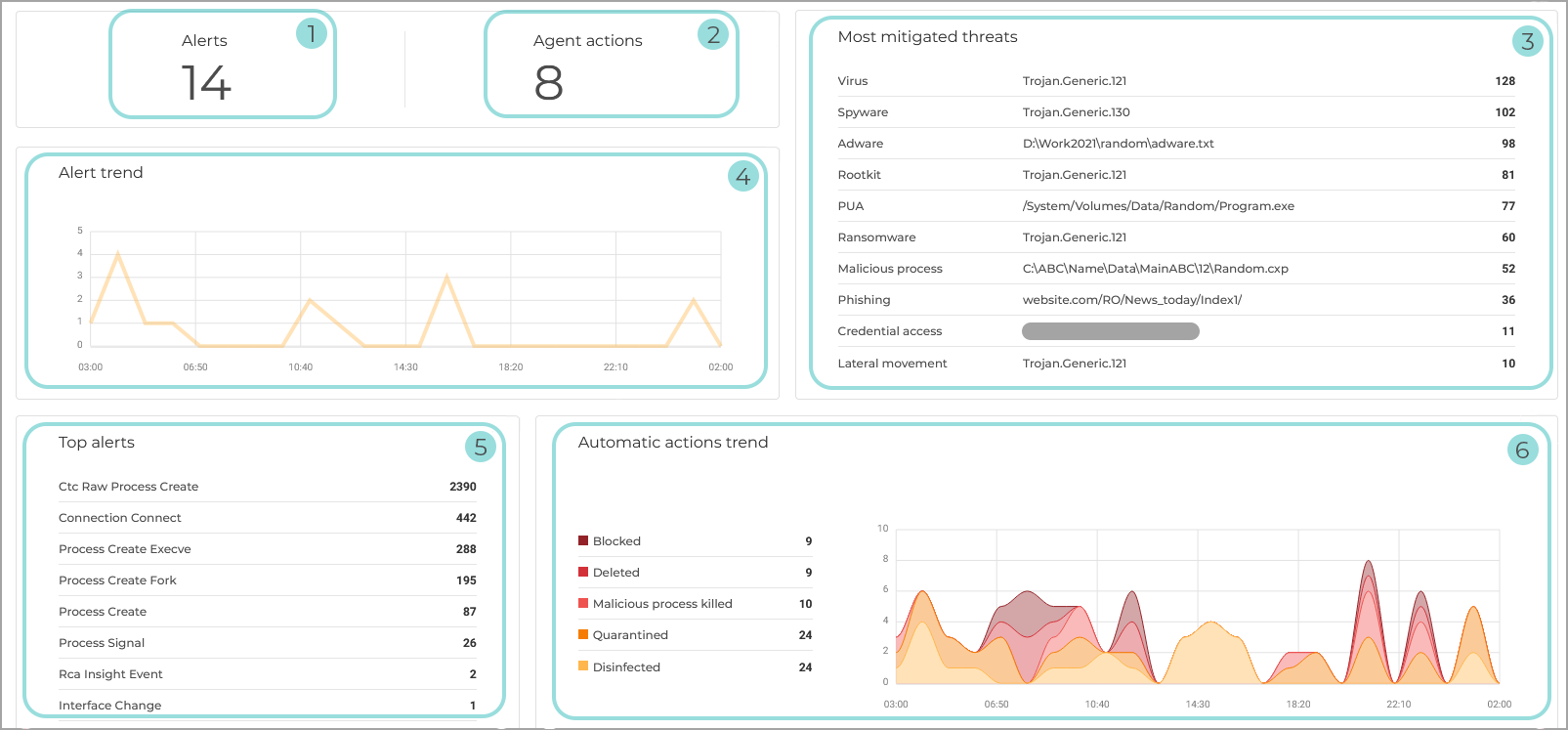This screenshot has height=730, width=1568.
Task: Open the Alerts count of 14
Action: (206, 83)
